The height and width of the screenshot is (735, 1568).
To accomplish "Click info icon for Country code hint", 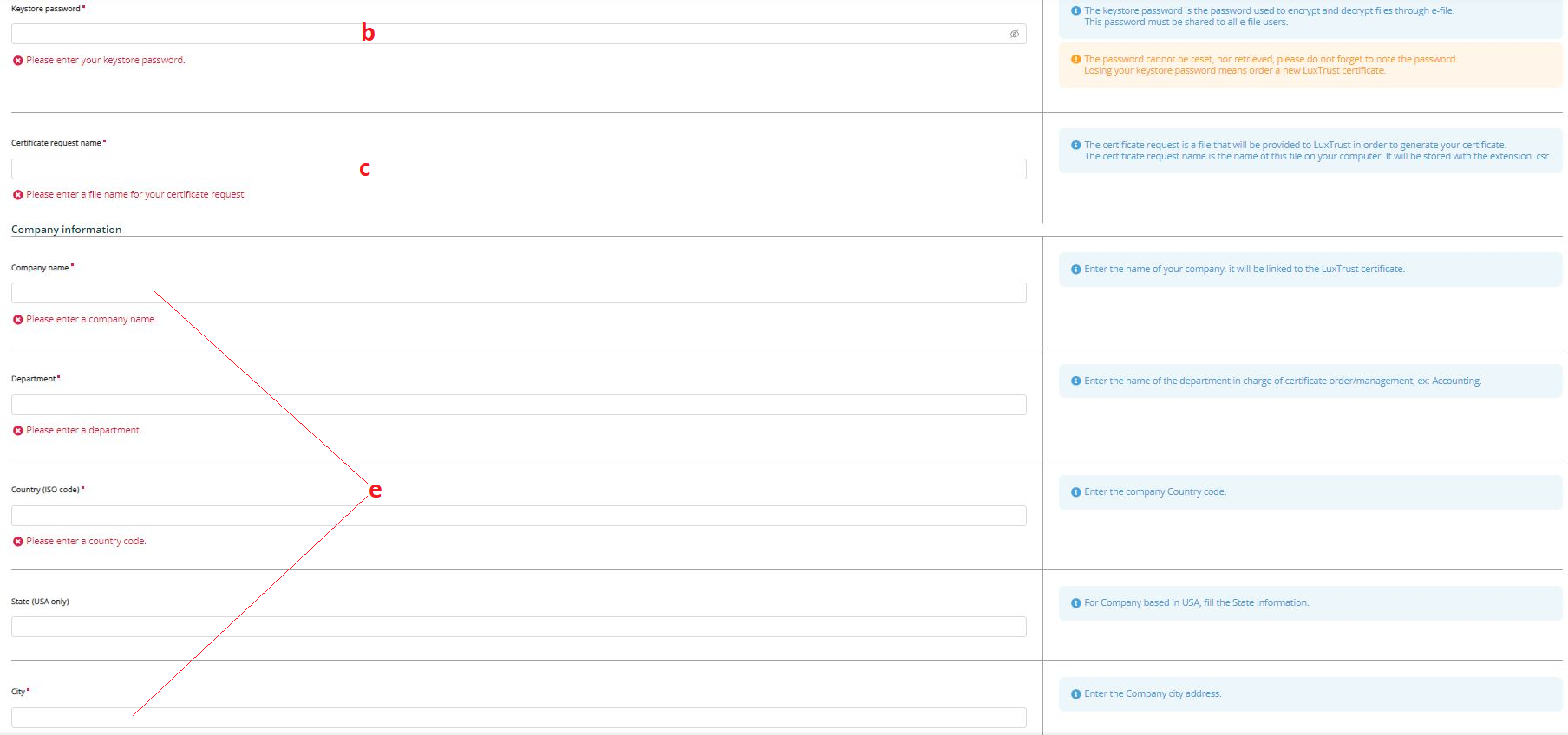I will click(x=1075, y=492).
